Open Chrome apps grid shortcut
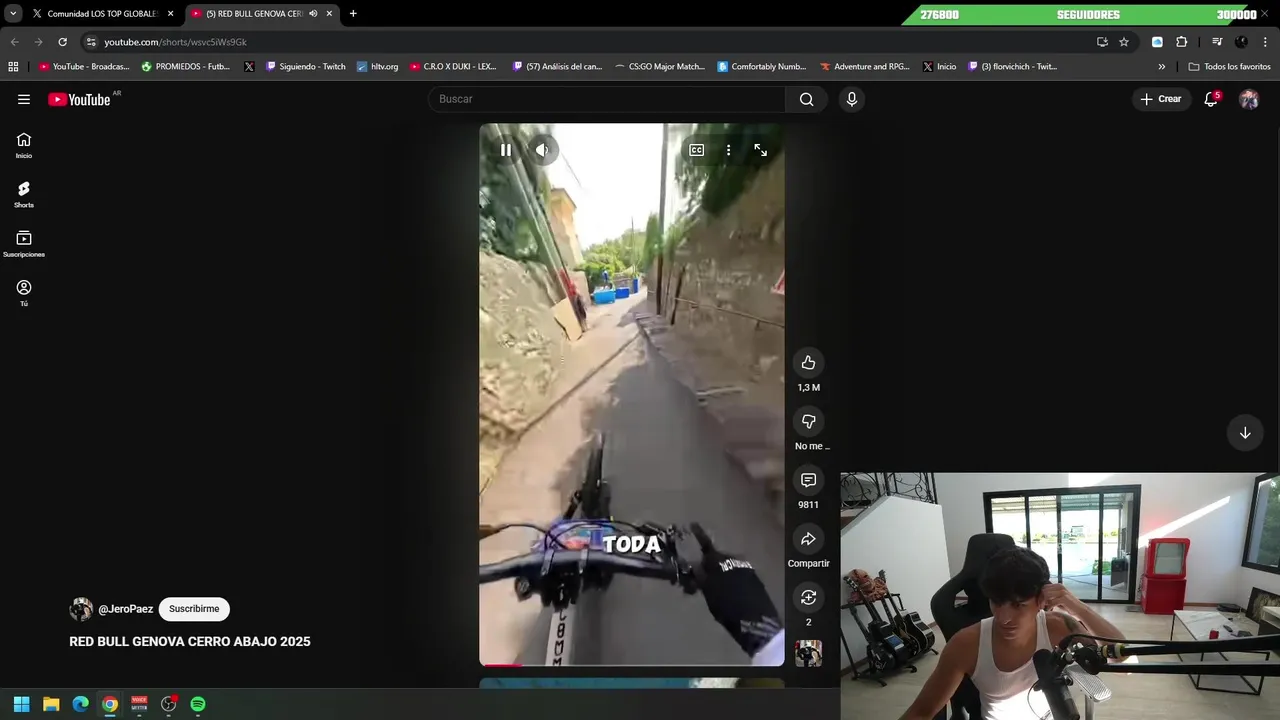This screenshot has height=720, width=1280. click(x=13, y=67)
